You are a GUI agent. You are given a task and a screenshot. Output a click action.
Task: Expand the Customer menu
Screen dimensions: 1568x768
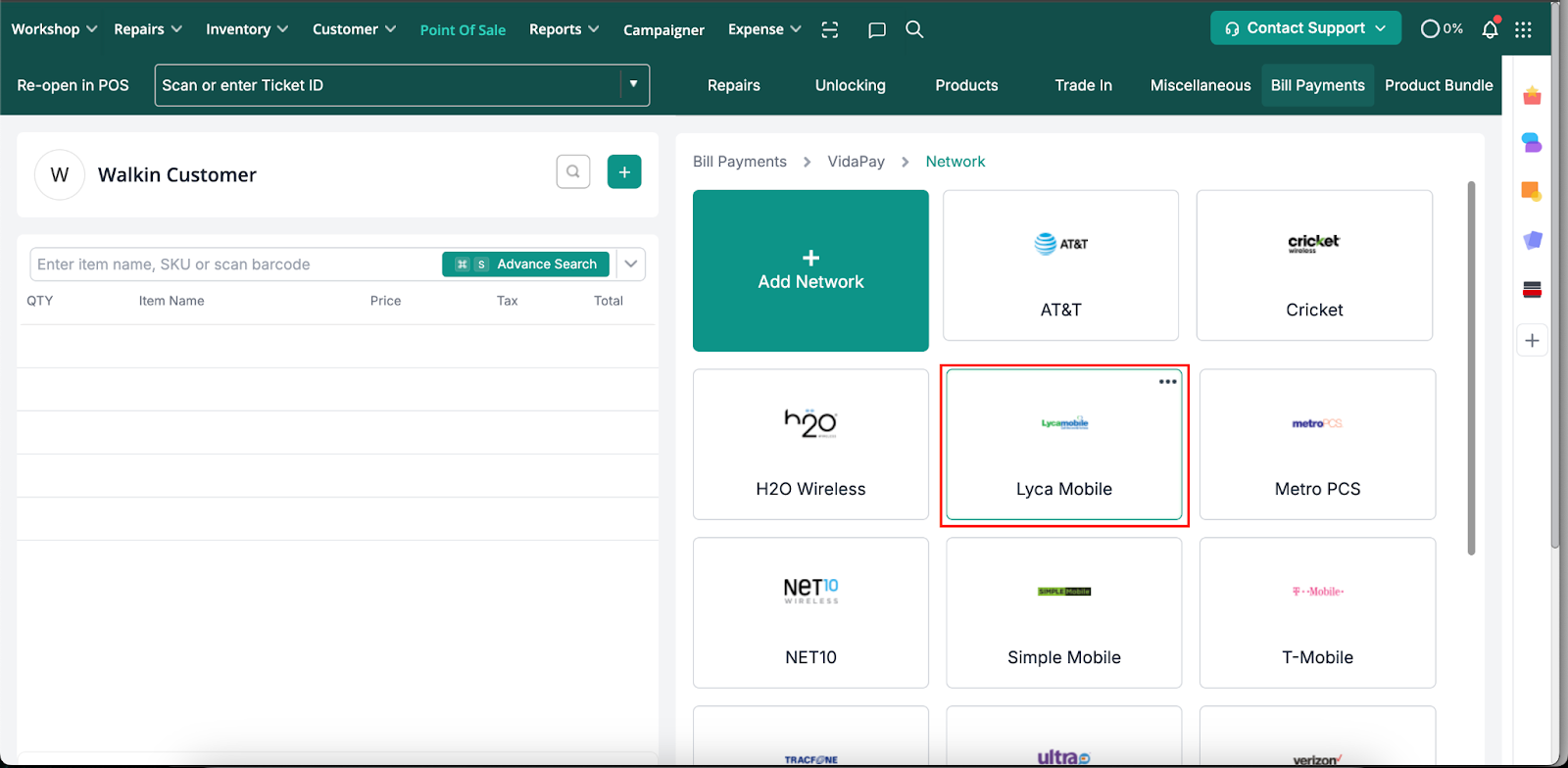pyautogui.click(x=354, y=29)
